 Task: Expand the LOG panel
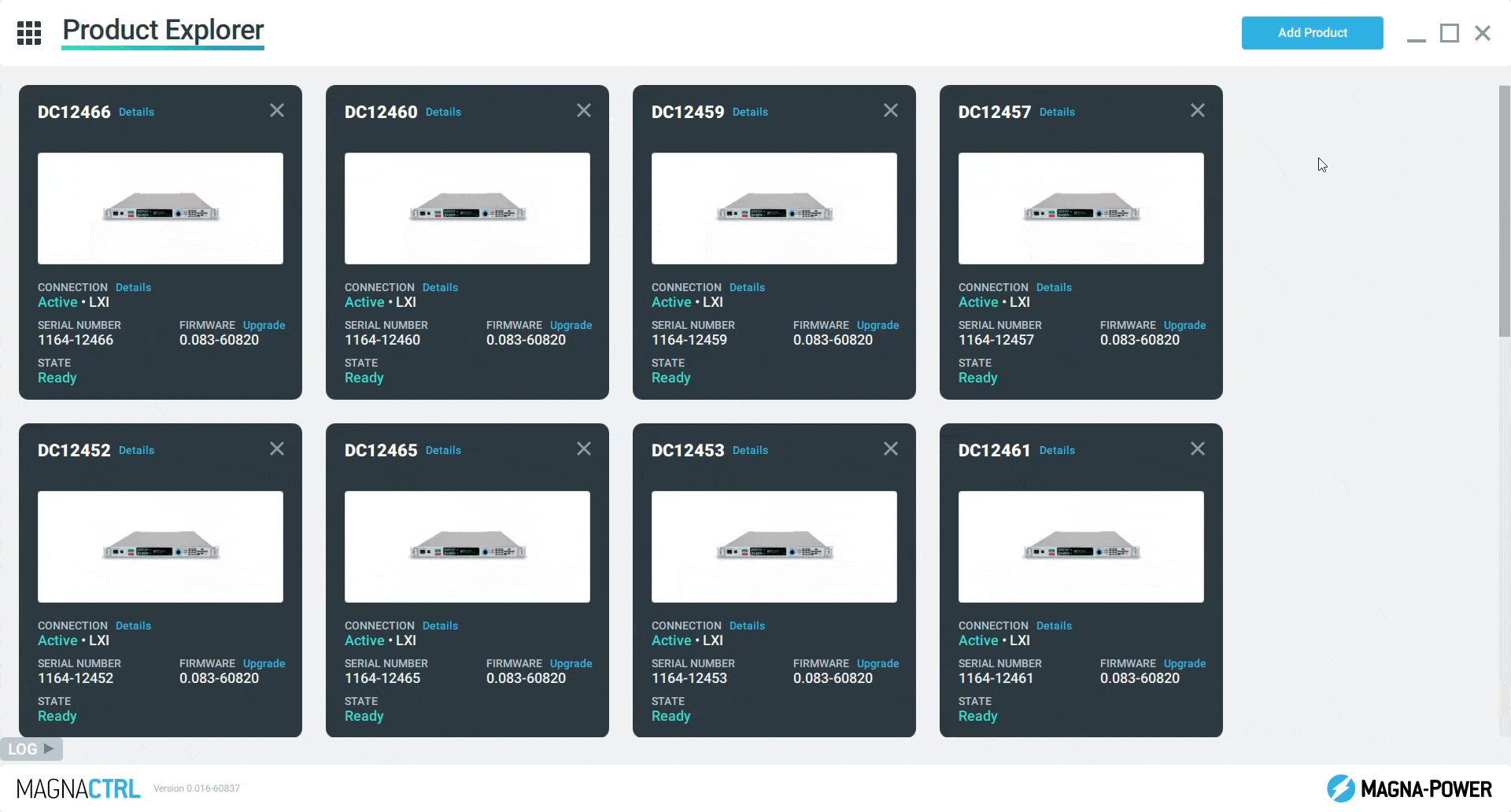pyautogui.click(x=31, y=749)
